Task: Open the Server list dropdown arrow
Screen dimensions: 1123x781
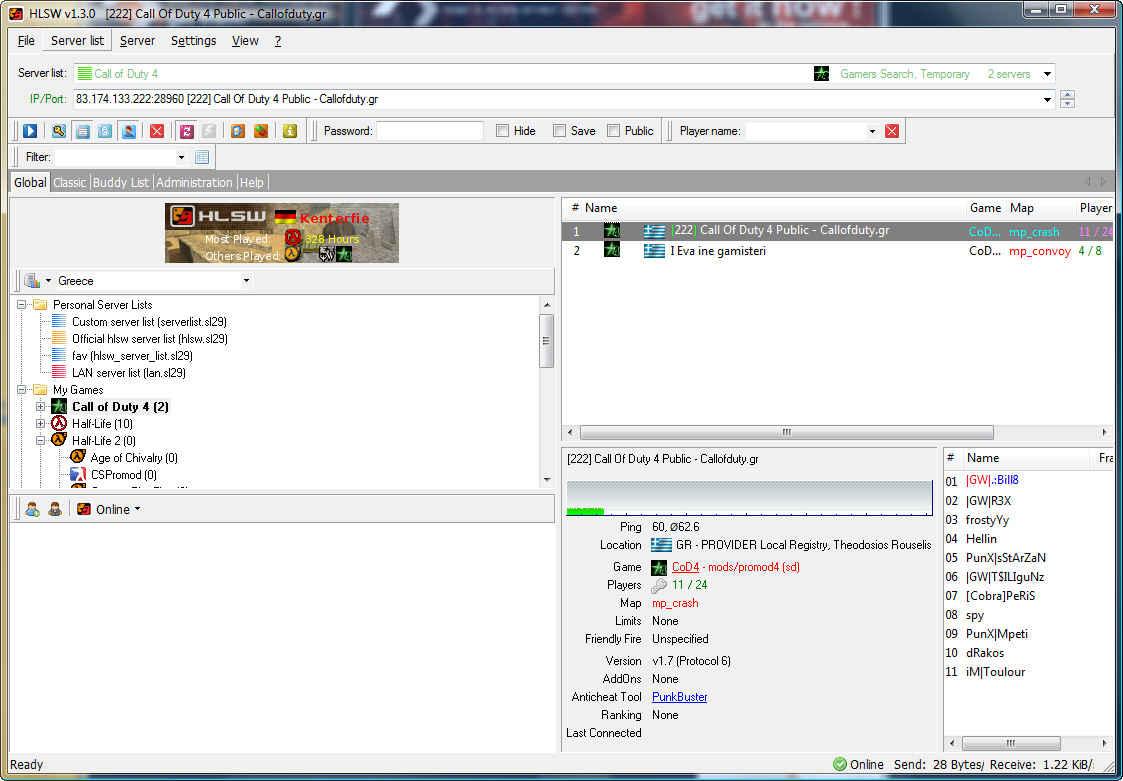Action: pyautogui.click(x=1047, y=74)
